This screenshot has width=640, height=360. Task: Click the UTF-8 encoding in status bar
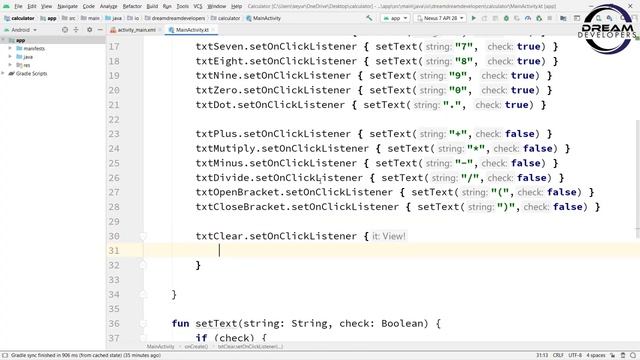[575, 356]
